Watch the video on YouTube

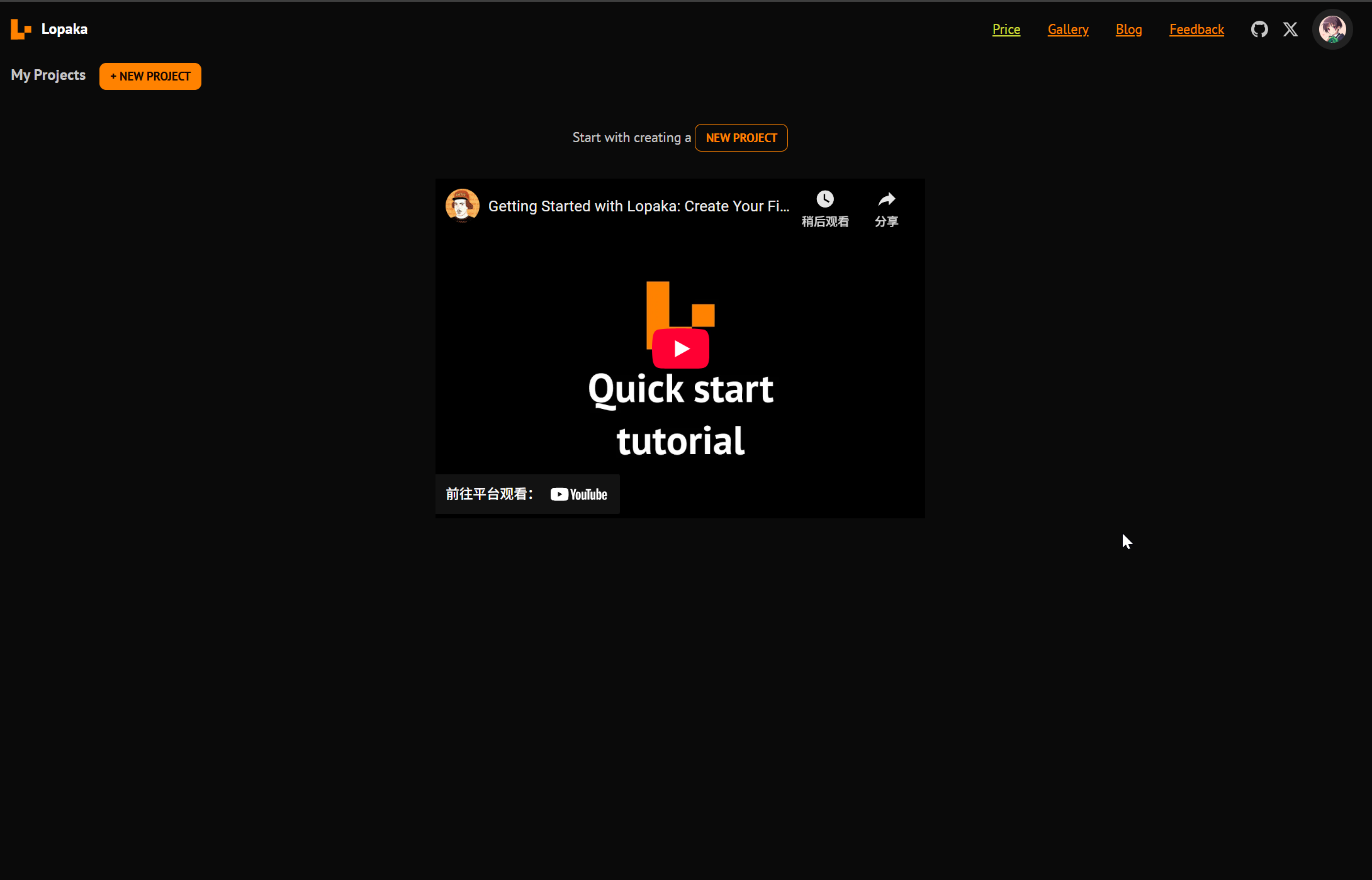point(527,494)
